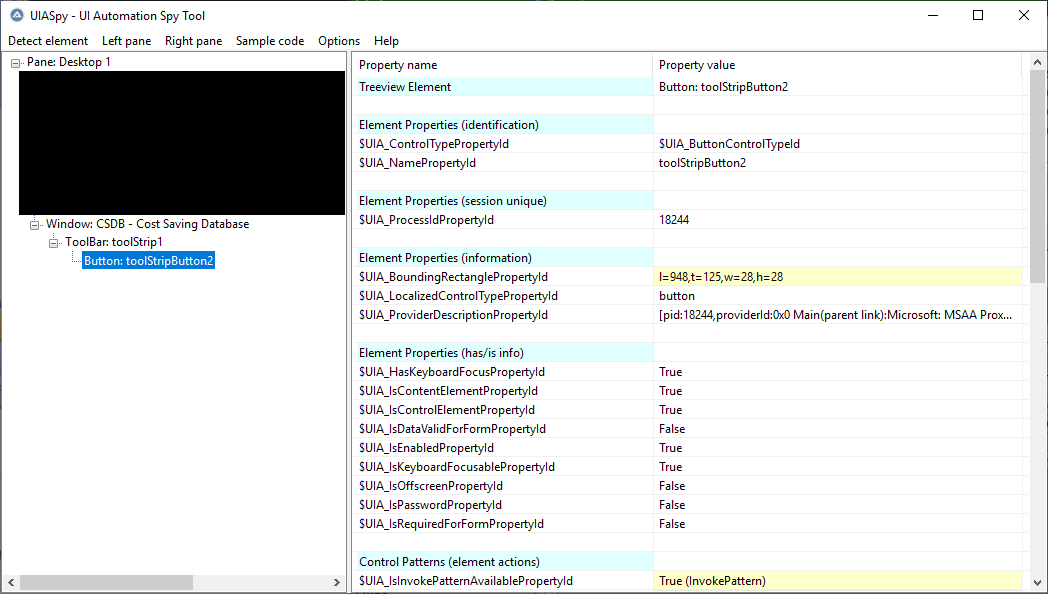Select the $UIA_IsEnabledPropertyId row
Image resolution: width=1048 pixels, height=594 pixels.
(688, 448)
